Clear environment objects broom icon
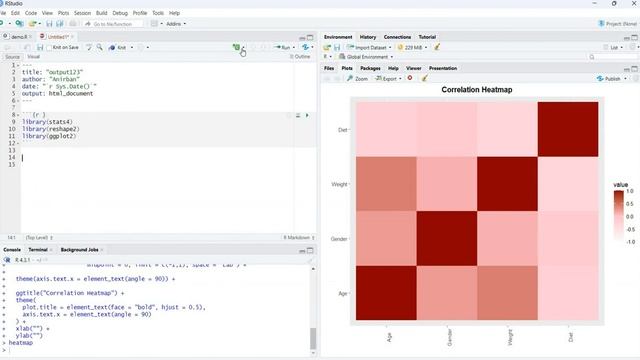 tap(437, 47)
